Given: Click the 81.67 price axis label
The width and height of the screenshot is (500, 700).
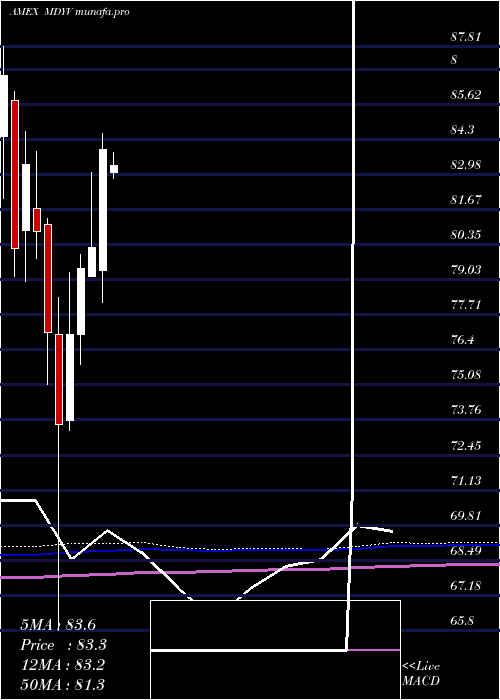Looking at the screenshot, I should tap(466, 200).
